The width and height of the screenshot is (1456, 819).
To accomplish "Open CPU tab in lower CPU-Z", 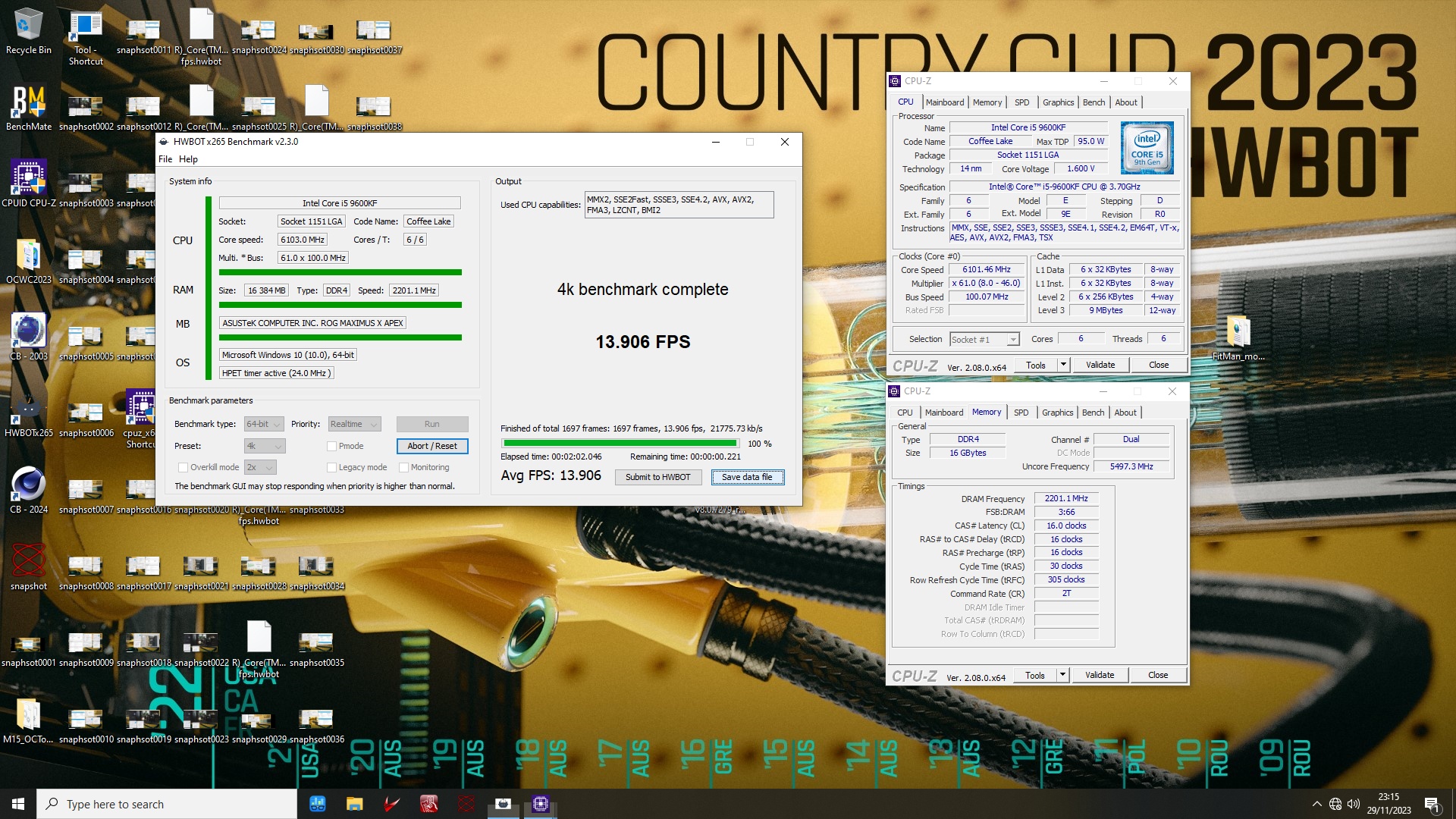I will pyautogui.click(x=905, y=413).
